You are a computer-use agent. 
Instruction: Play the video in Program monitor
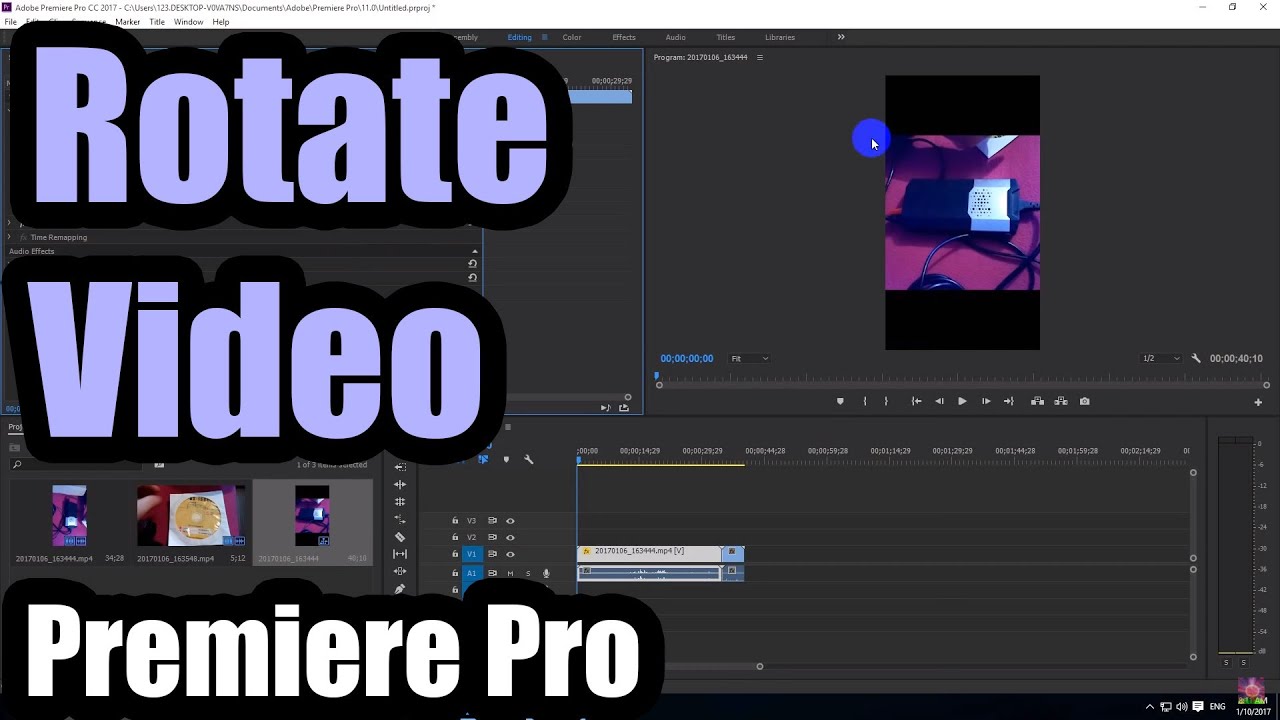[962, 401]
